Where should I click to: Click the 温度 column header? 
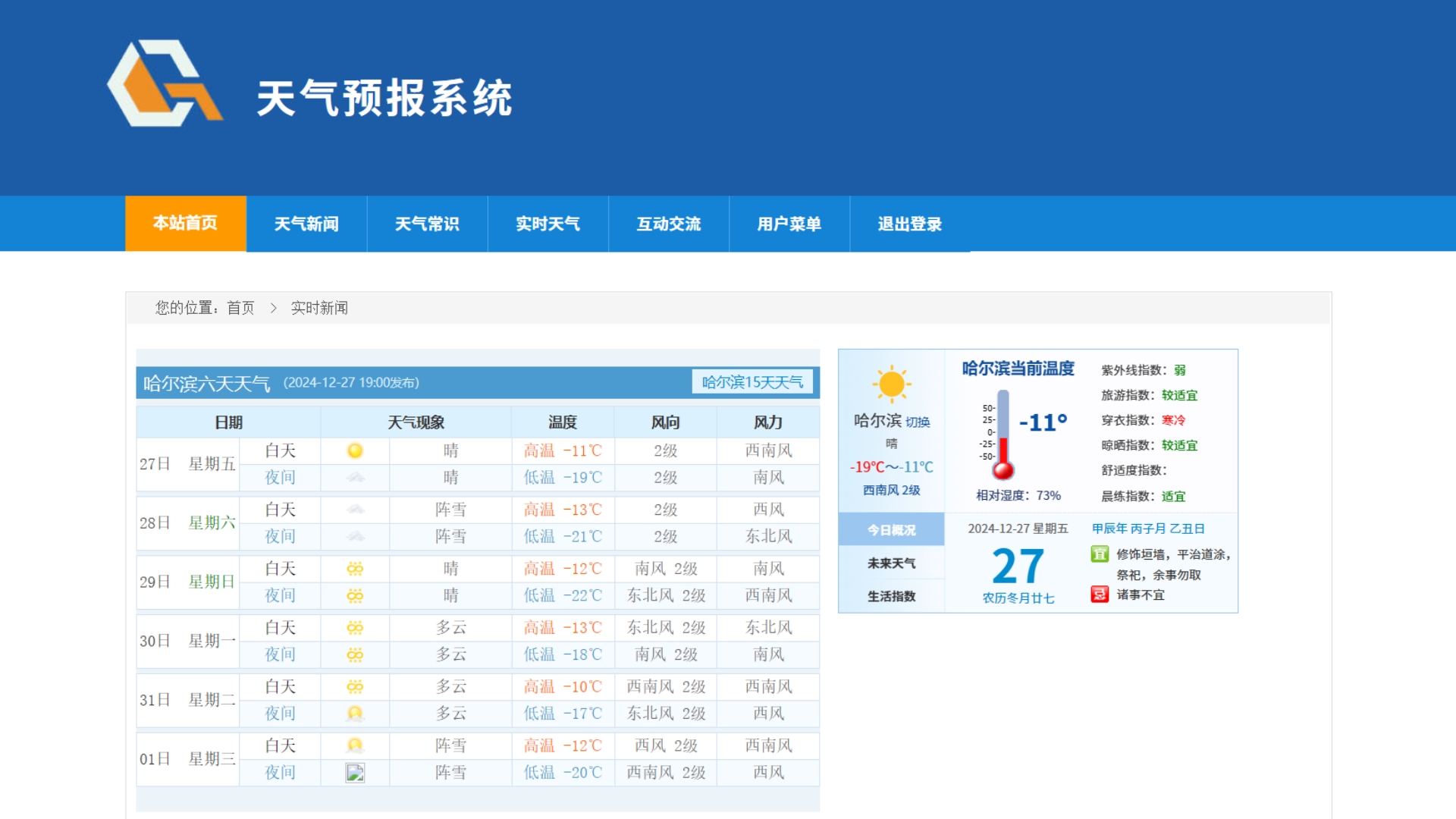pyautogui.click(x=563, y=422)
